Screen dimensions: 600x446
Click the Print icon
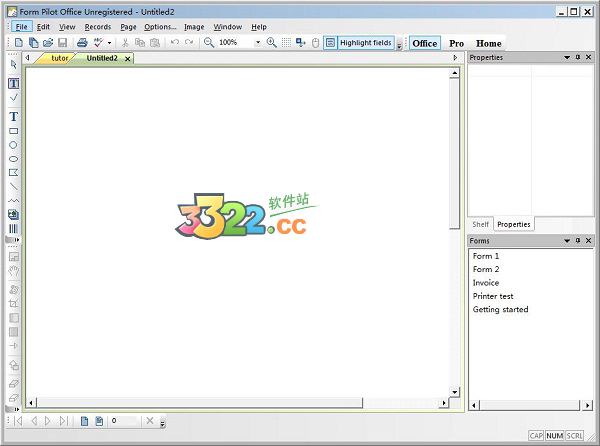82,42
